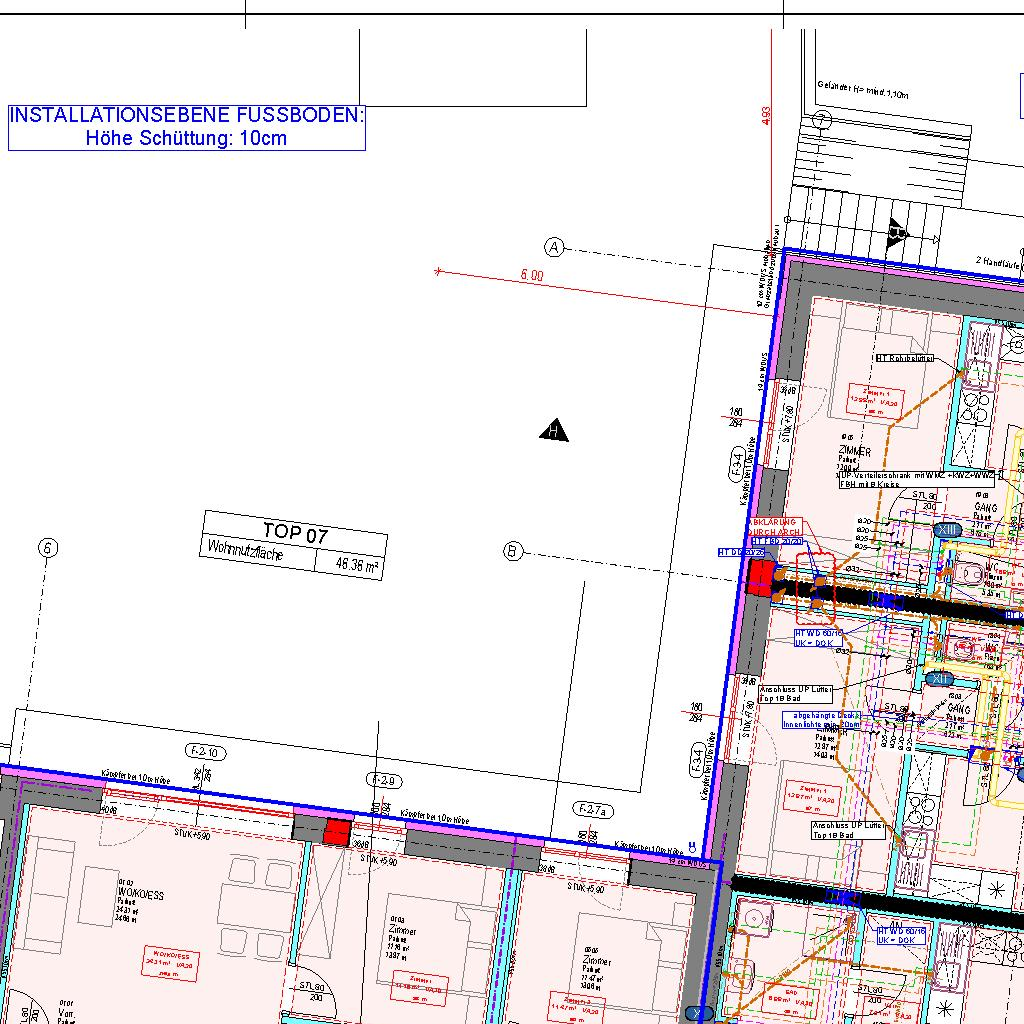Click the ABKLÄRUNG DURCH ARCH red note
Screen dimensions: 1024x1024
[x=774, y=527]
